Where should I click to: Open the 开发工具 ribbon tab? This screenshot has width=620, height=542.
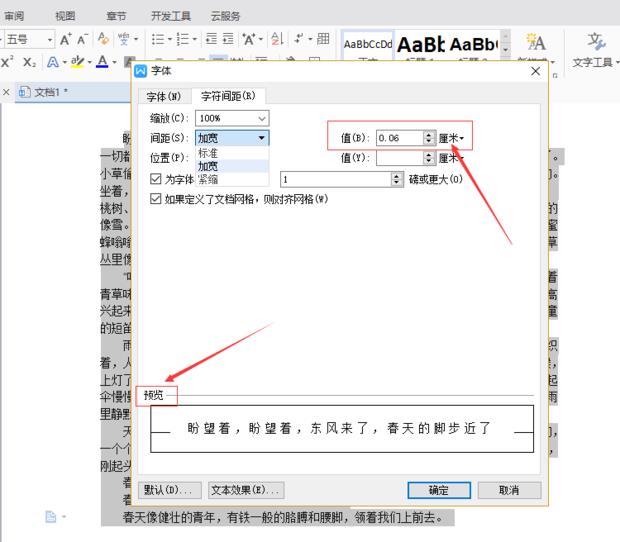171,16
